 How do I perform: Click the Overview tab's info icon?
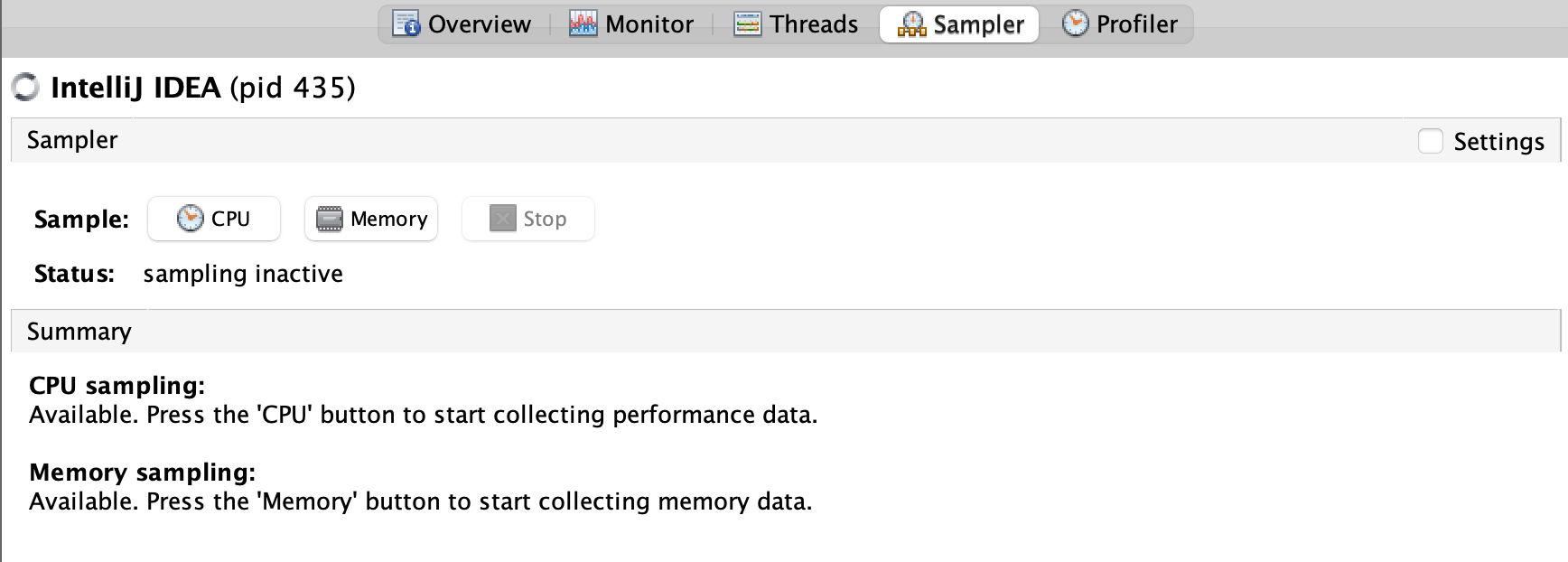point(406,23)
